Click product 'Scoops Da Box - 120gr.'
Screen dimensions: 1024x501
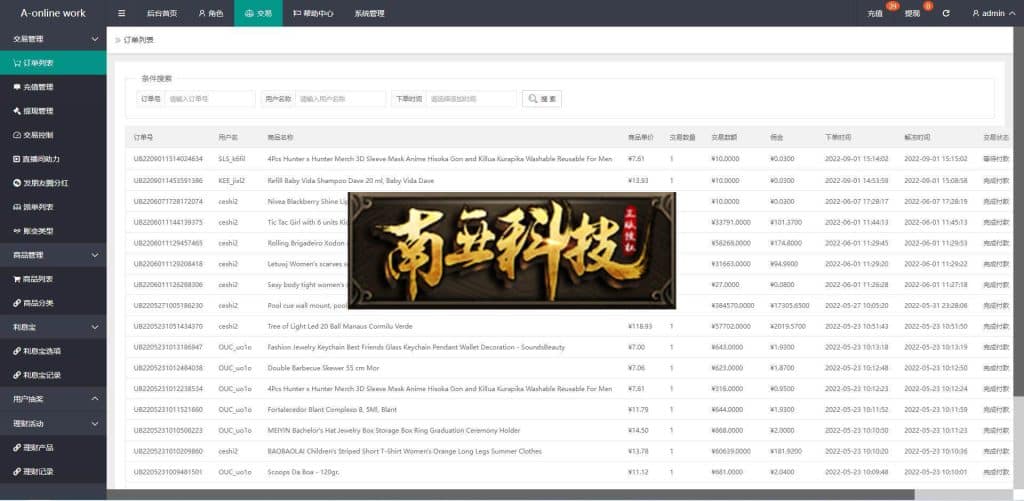(x=303, y=472)
